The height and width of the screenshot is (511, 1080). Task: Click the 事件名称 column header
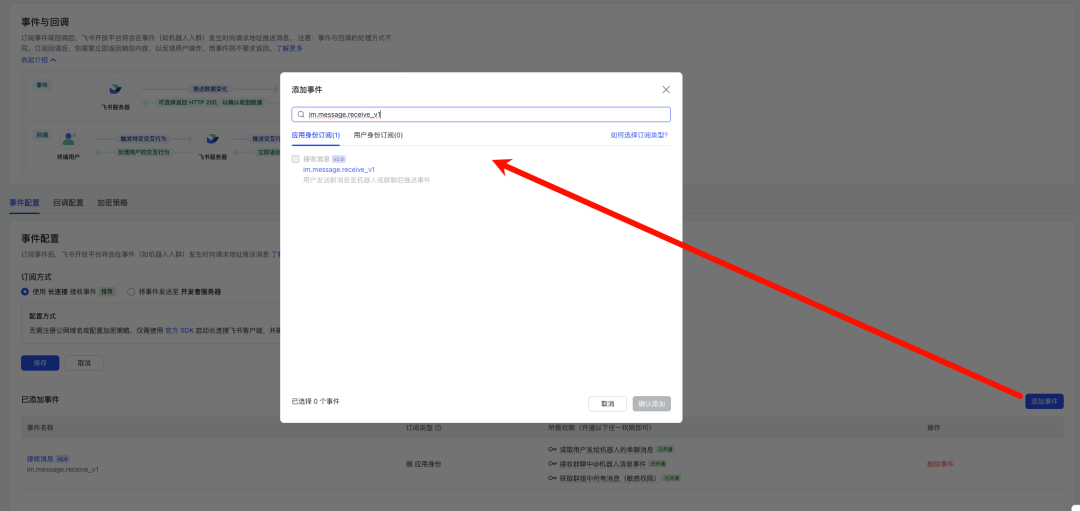pos(40,428)
